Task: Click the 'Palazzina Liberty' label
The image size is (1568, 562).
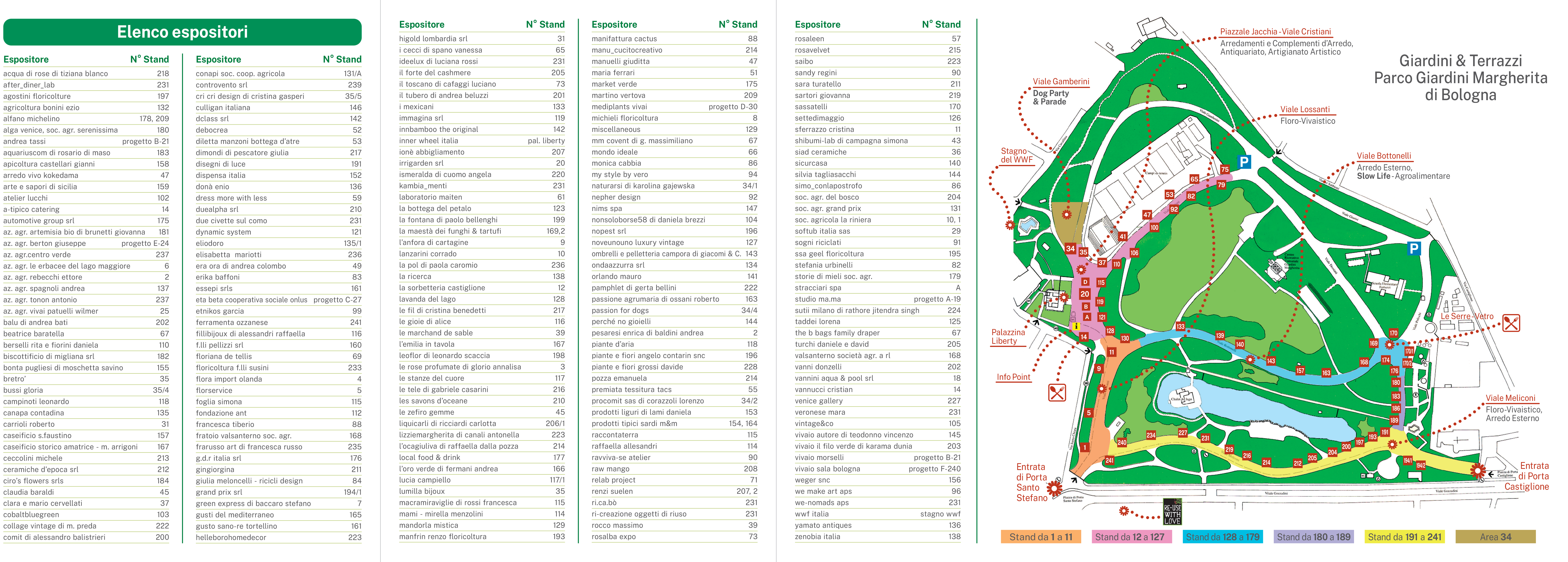Action: point(1008,337)
